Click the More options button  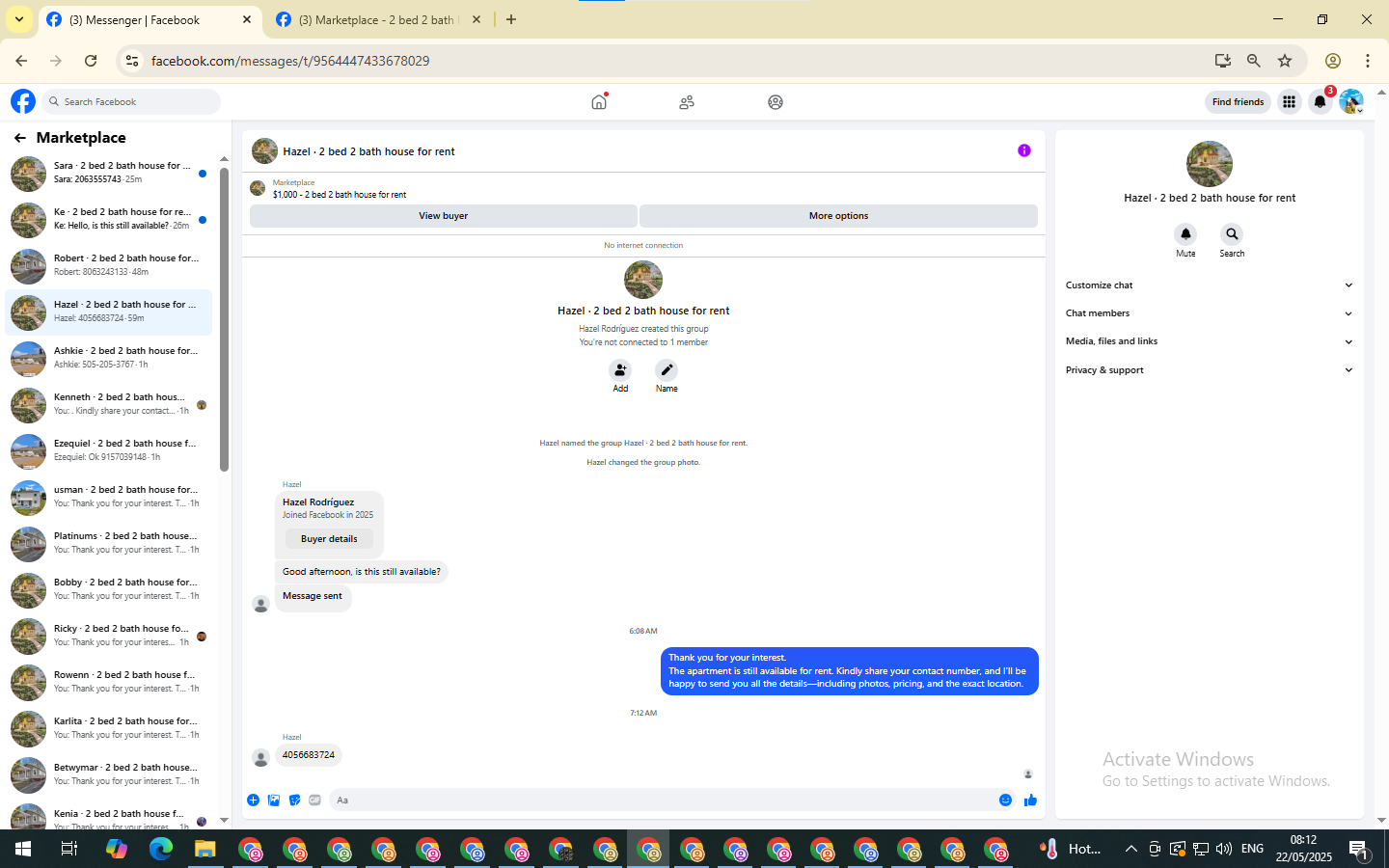tap(838, 216)
